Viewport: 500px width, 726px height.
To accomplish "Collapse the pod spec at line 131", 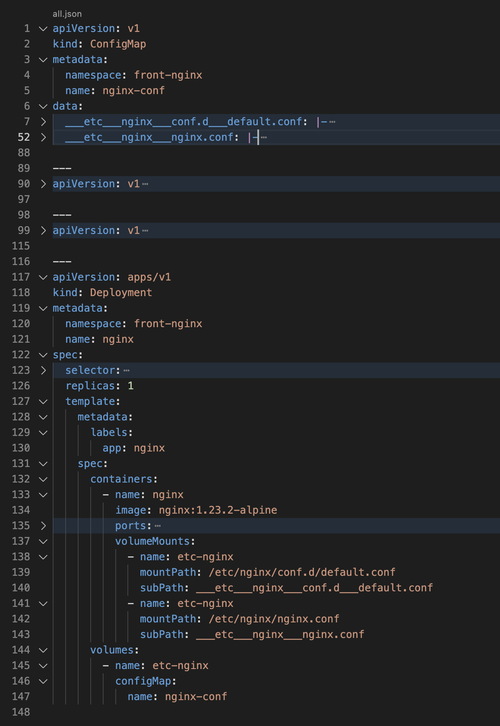I will click(43, 463).
